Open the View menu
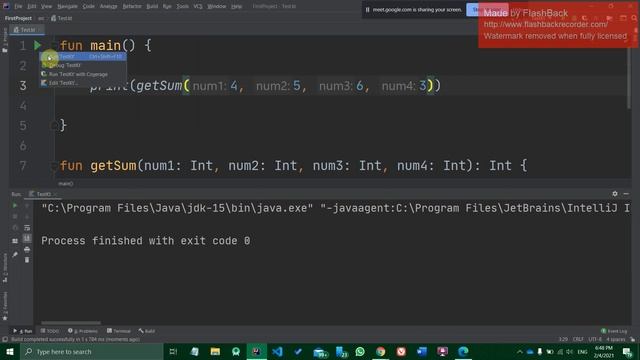640x360 pixels. (47, 6)
